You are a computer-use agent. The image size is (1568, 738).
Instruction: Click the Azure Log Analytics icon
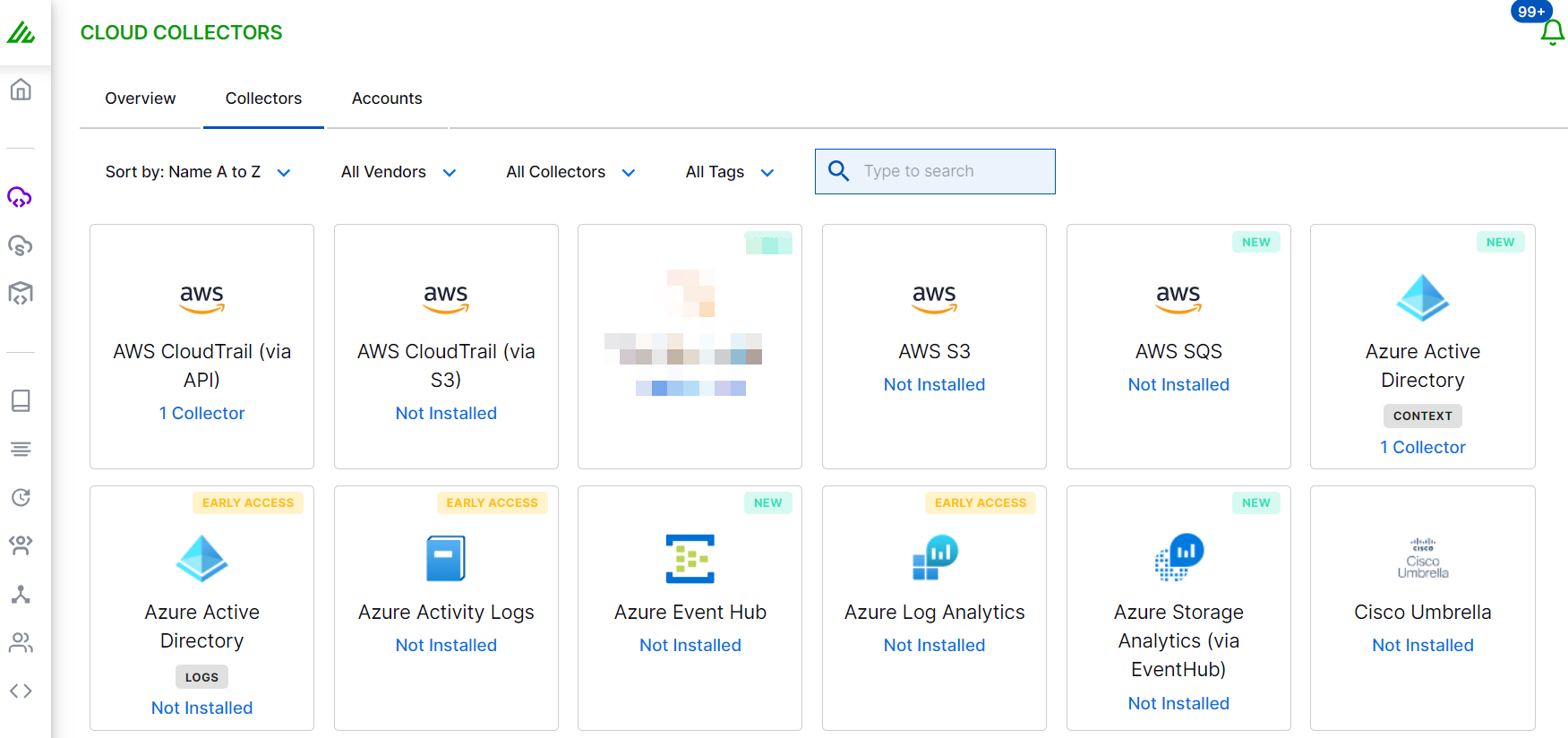pos(935,557)
